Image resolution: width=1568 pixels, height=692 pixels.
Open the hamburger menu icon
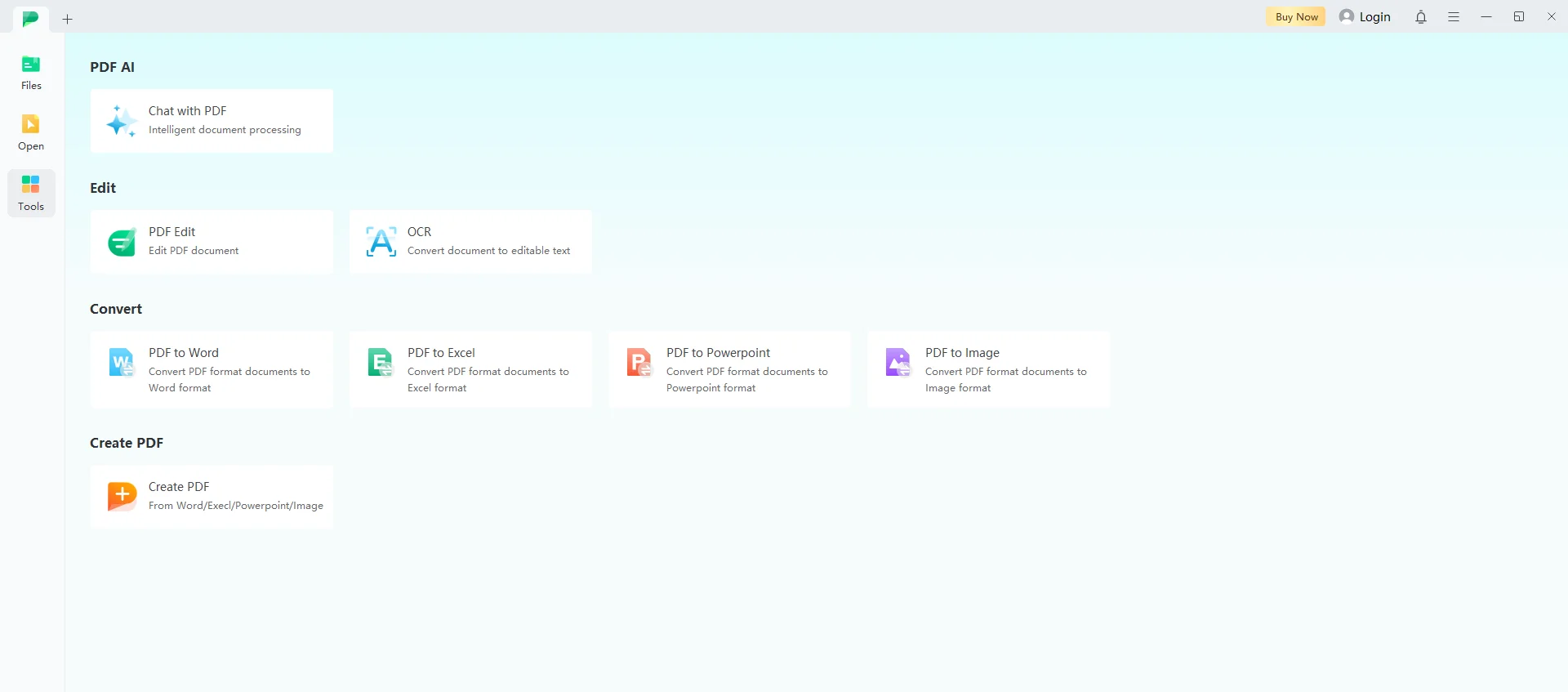tap(1454, 17)
